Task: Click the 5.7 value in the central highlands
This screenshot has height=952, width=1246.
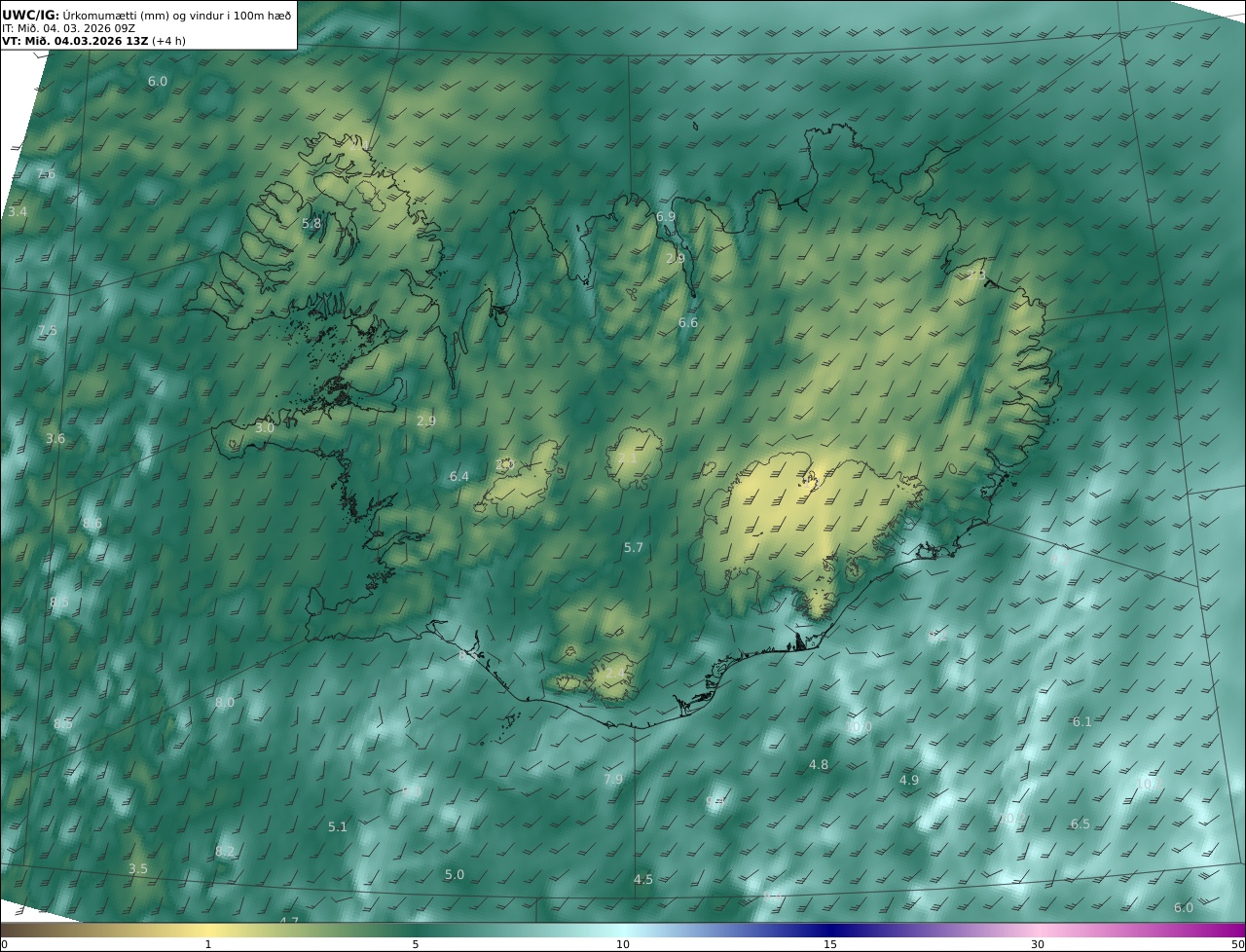Action: pyautogui.click(x=634, y=548)
